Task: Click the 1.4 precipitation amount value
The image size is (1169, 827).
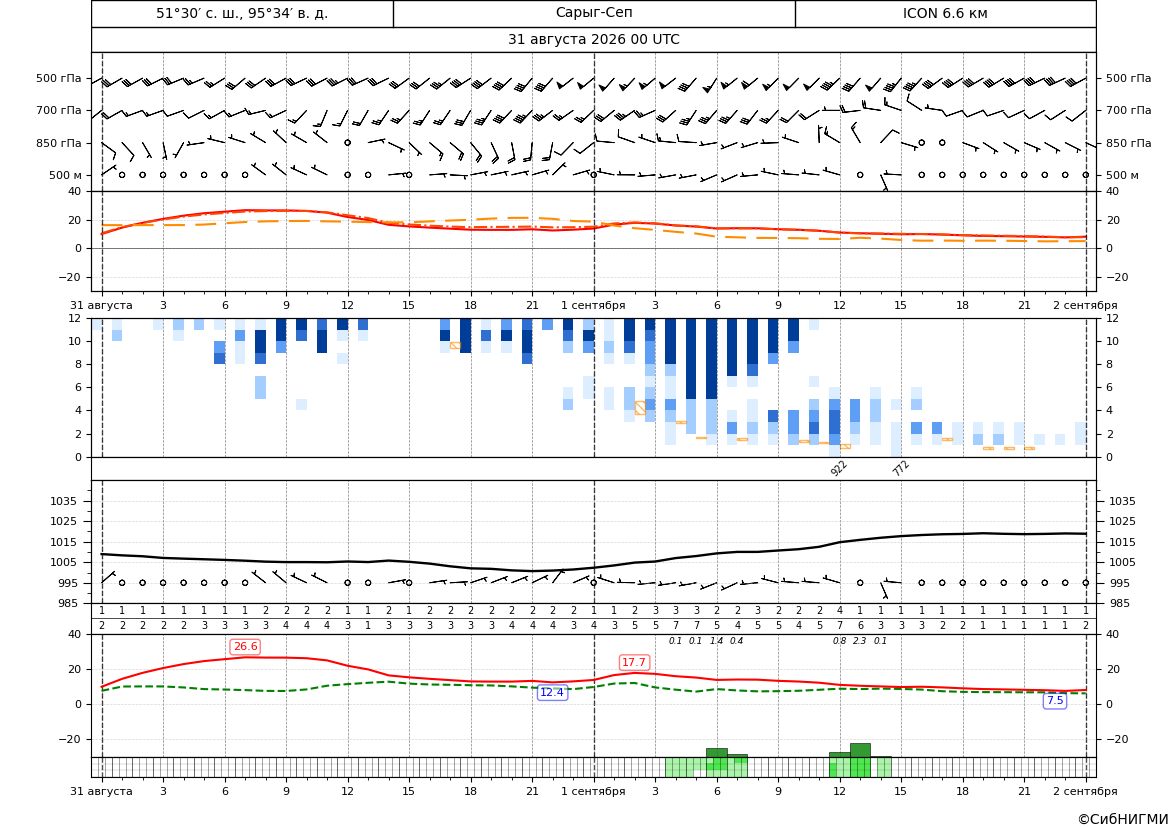Action: click(x=716, y=641)
